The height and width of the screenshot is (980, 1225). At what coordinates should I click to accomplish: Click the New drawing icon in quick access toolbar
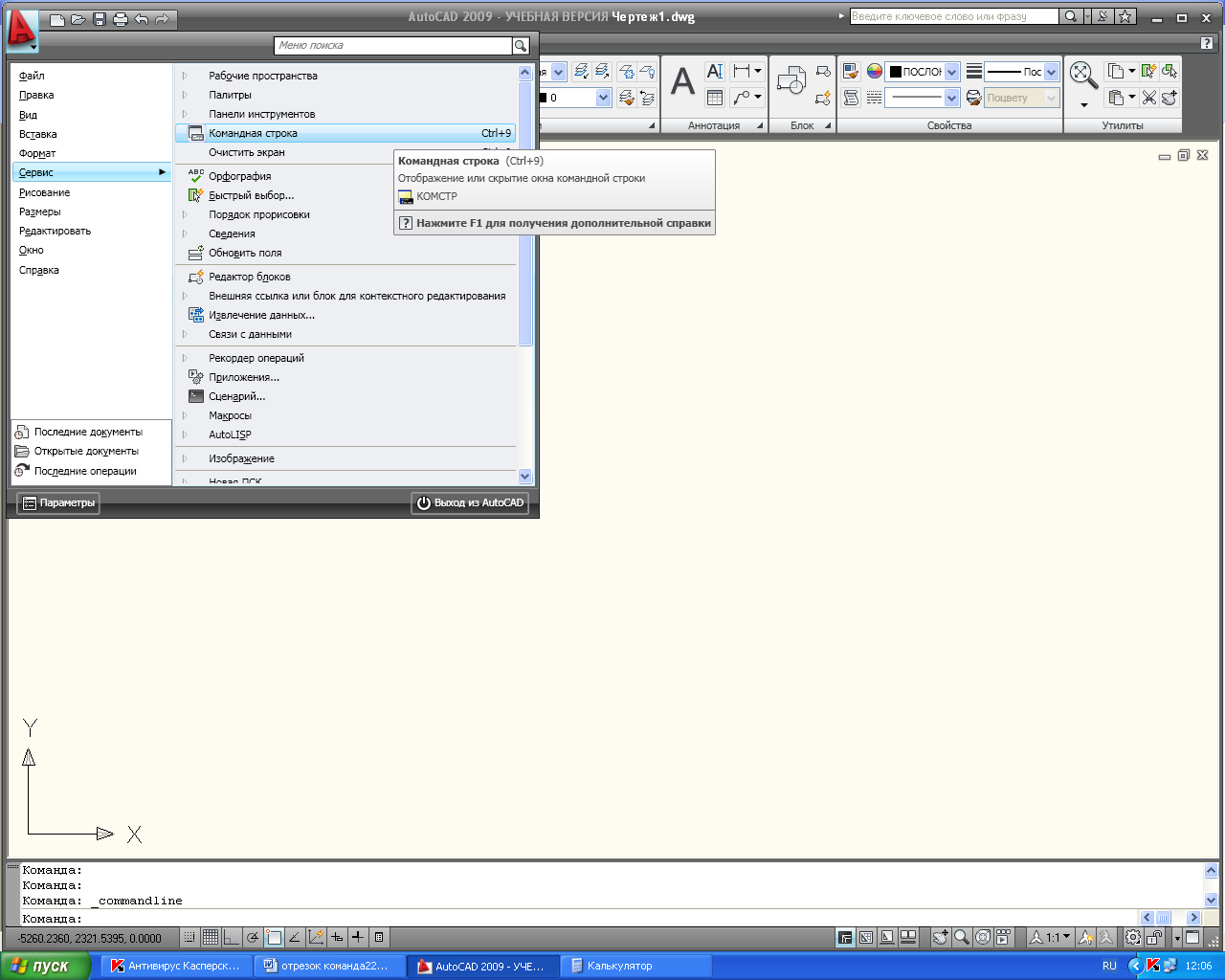(57, 19)
